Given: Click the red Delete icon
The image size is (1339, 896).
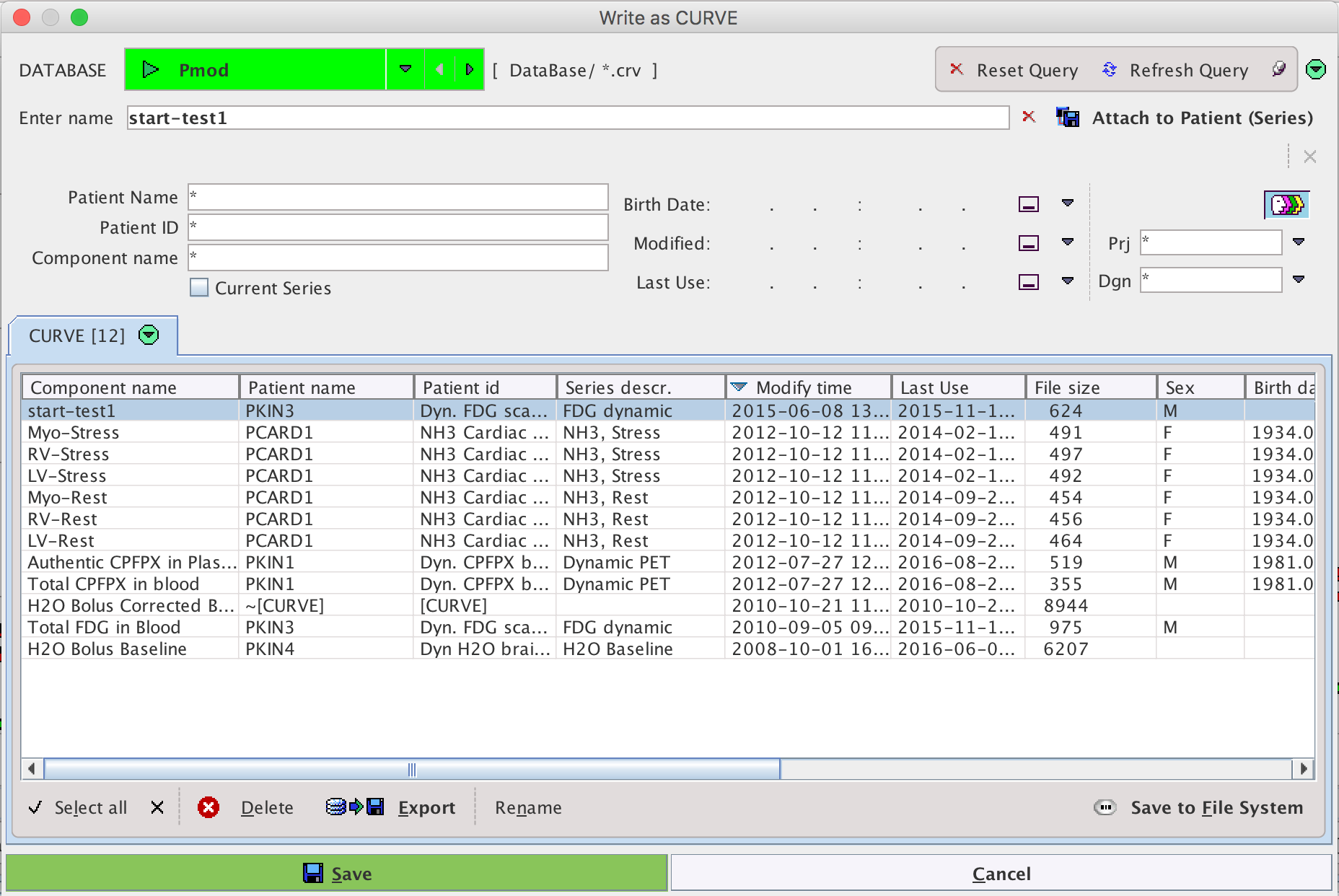Looking at the screenshot, I should coord(208,807).
